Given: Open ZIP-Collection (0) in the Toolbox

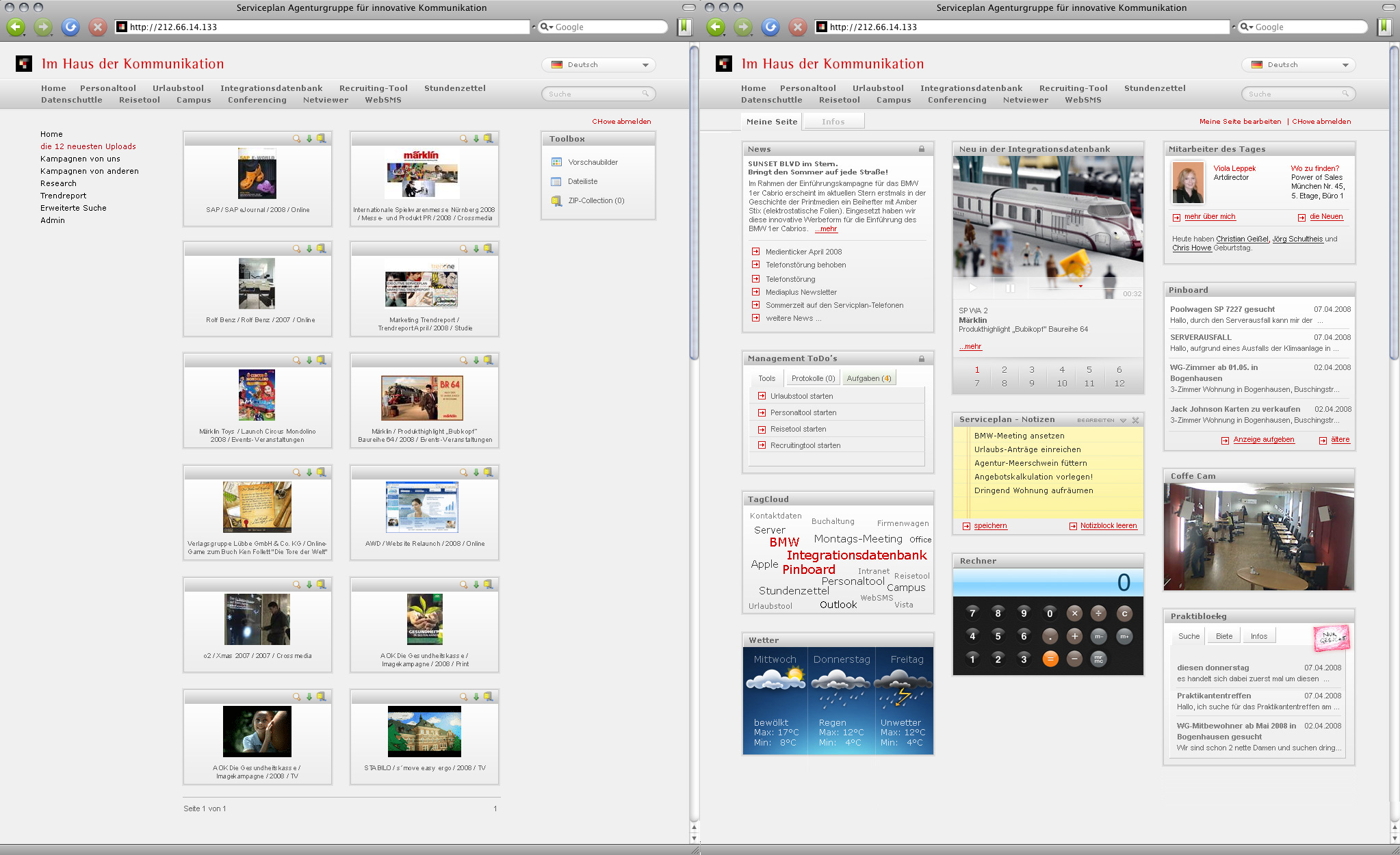Looking at the screenshot, I should tap(588, 200).
